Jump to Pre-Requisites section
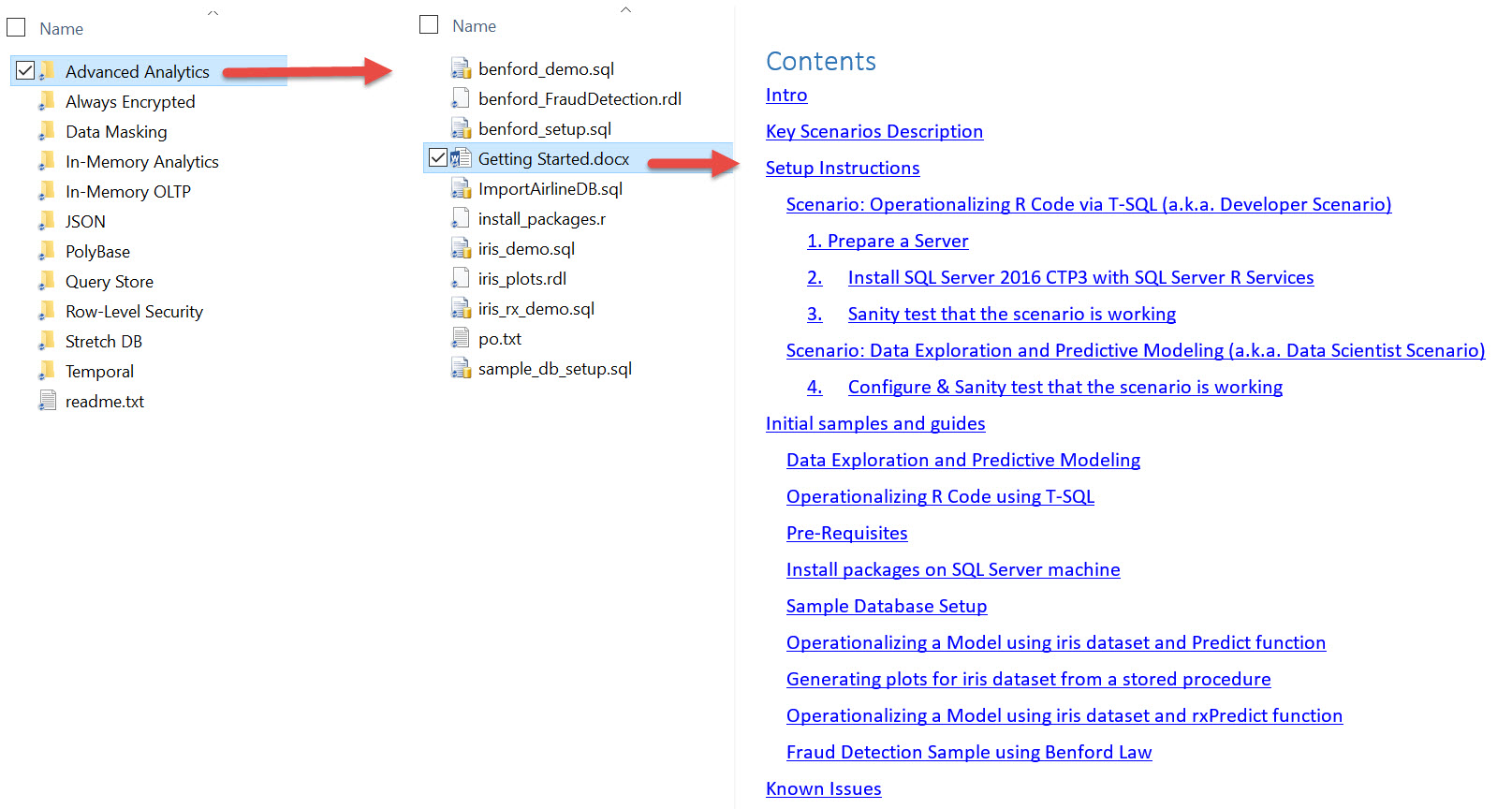Image resolution: width=1512 pixels, height=809 pixels. (x=847, y=534)
